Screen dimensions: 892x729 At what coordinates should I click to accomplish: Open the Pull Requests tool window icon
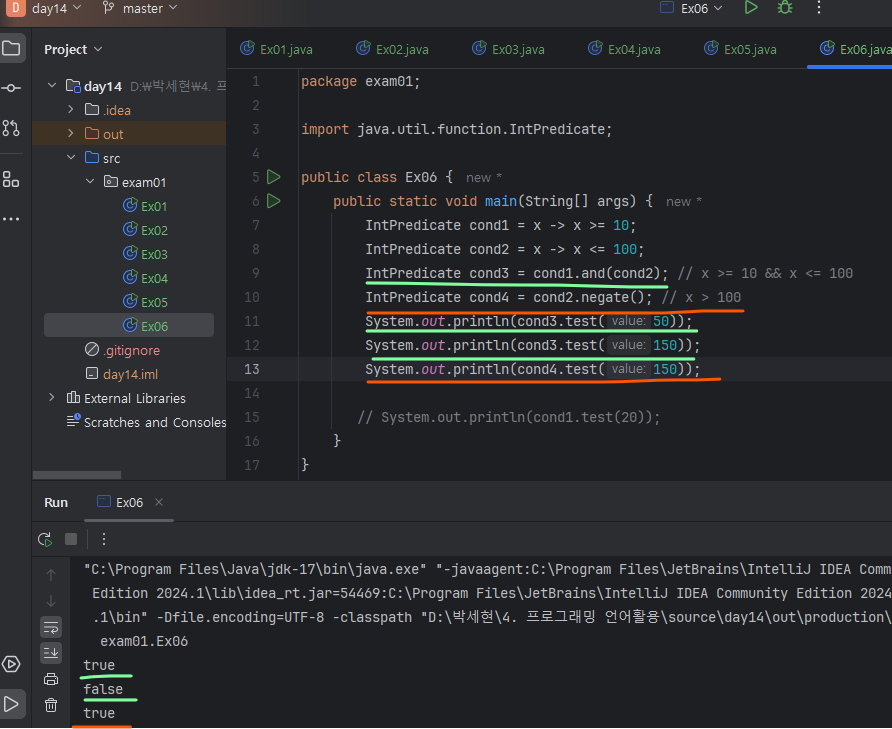(x=11, y=128)
